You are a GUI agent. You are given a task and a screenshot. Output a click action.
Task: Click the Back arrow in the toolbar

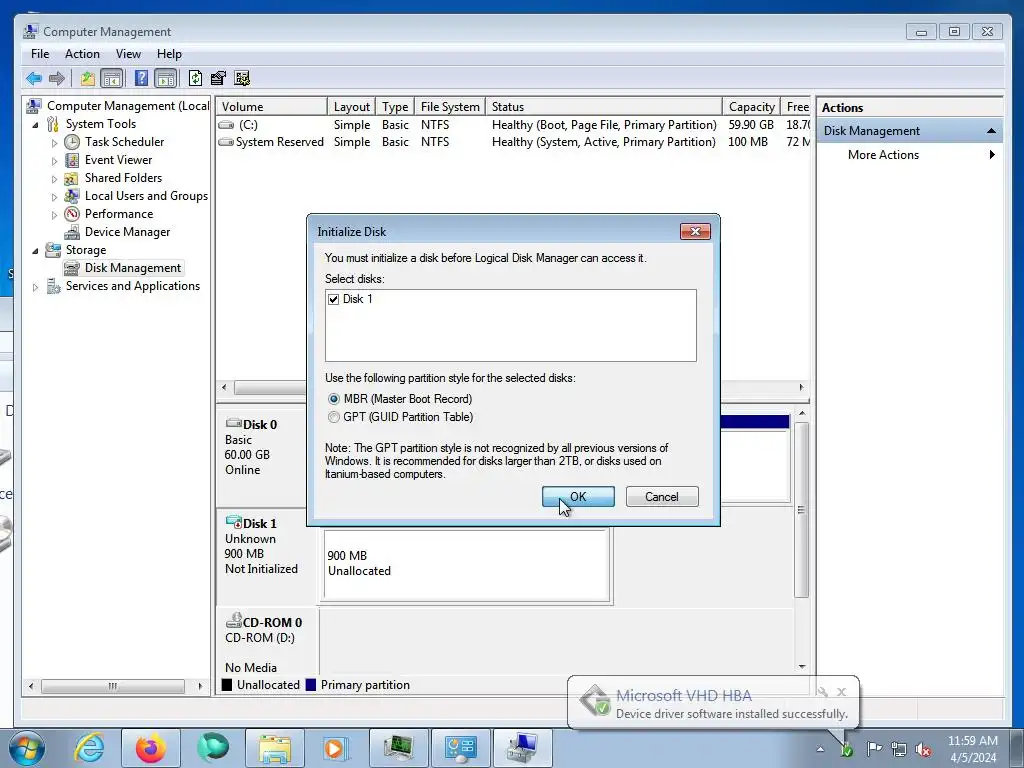click(x=34, y=78)
